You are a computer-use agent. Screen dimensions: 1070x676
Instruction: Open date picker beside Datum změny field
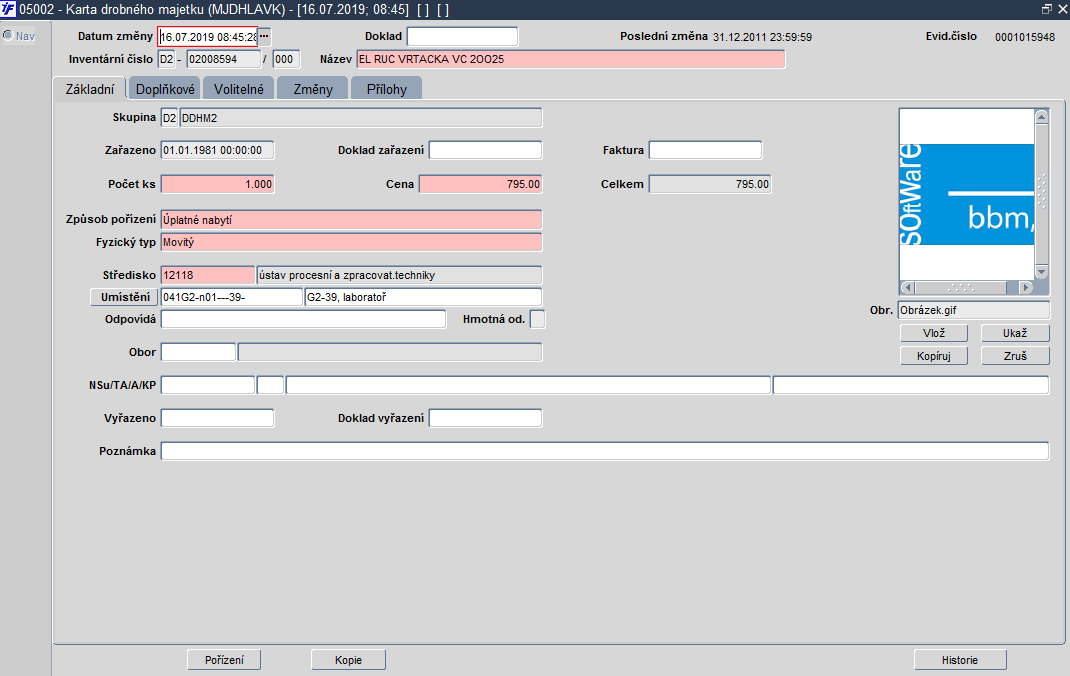coord(264,37)
